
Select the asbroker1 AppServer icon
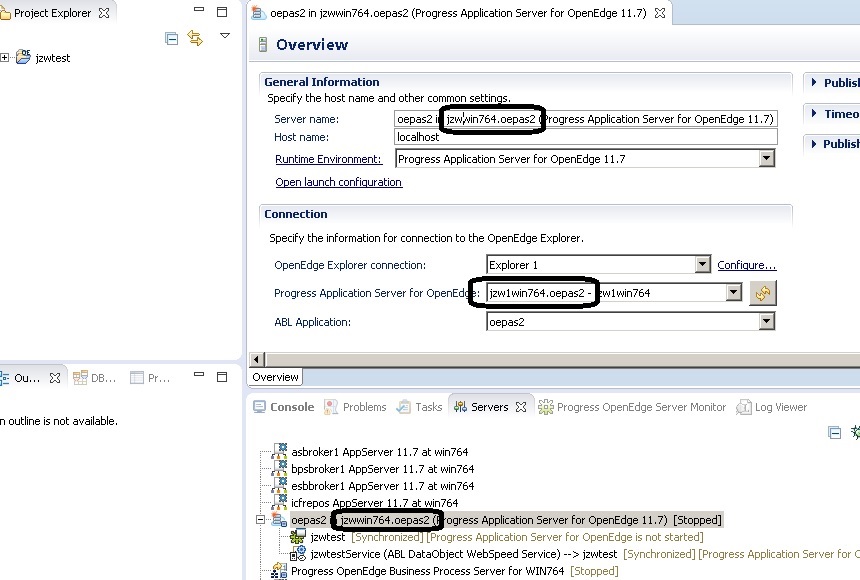[278, 452]
